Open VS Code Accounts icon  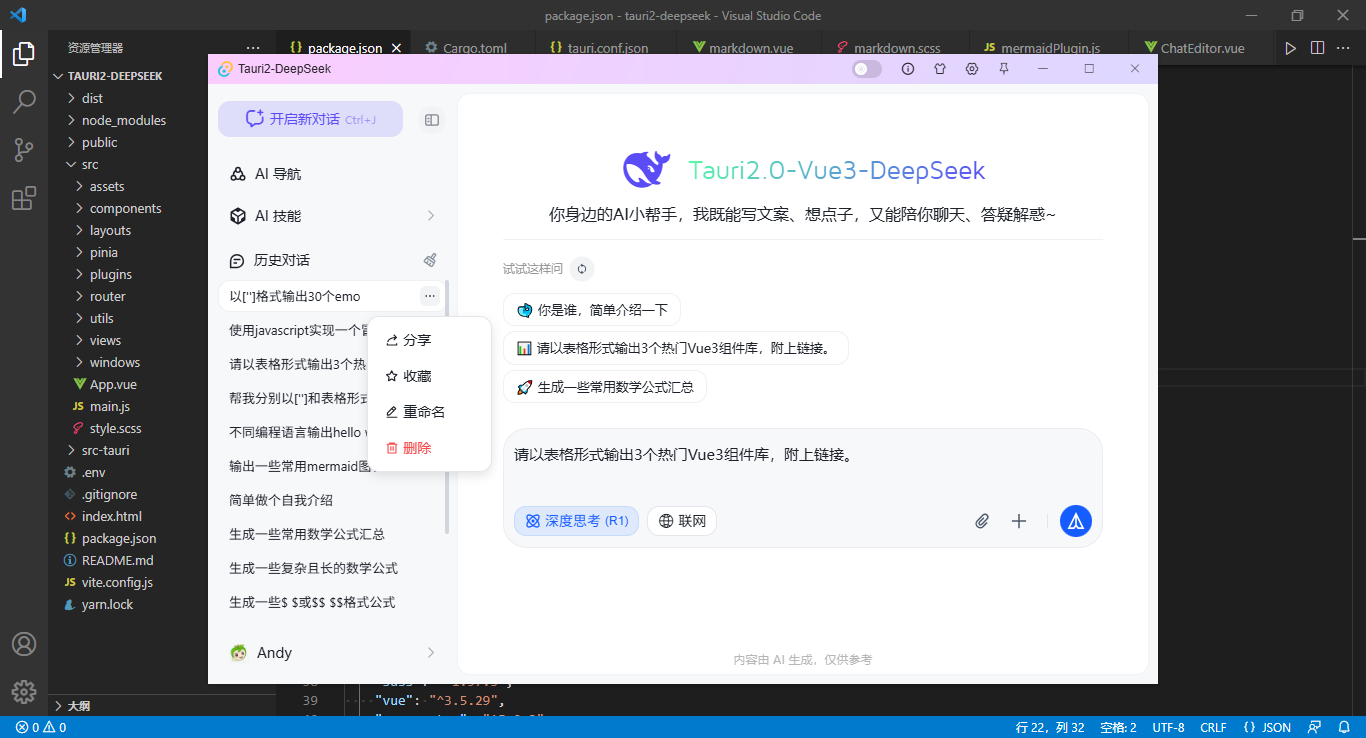click(24, 644)
